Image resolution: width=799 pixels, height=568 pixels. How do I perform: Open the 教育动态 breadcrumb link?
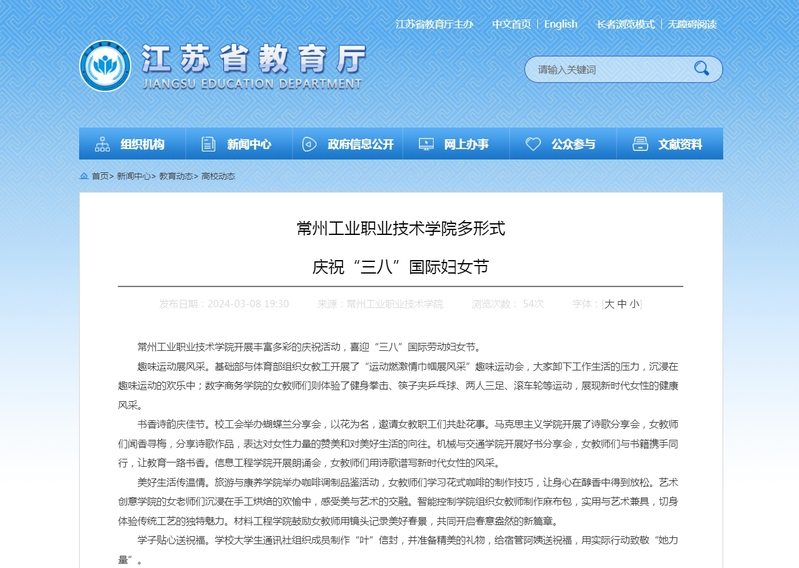click(176, 176)
